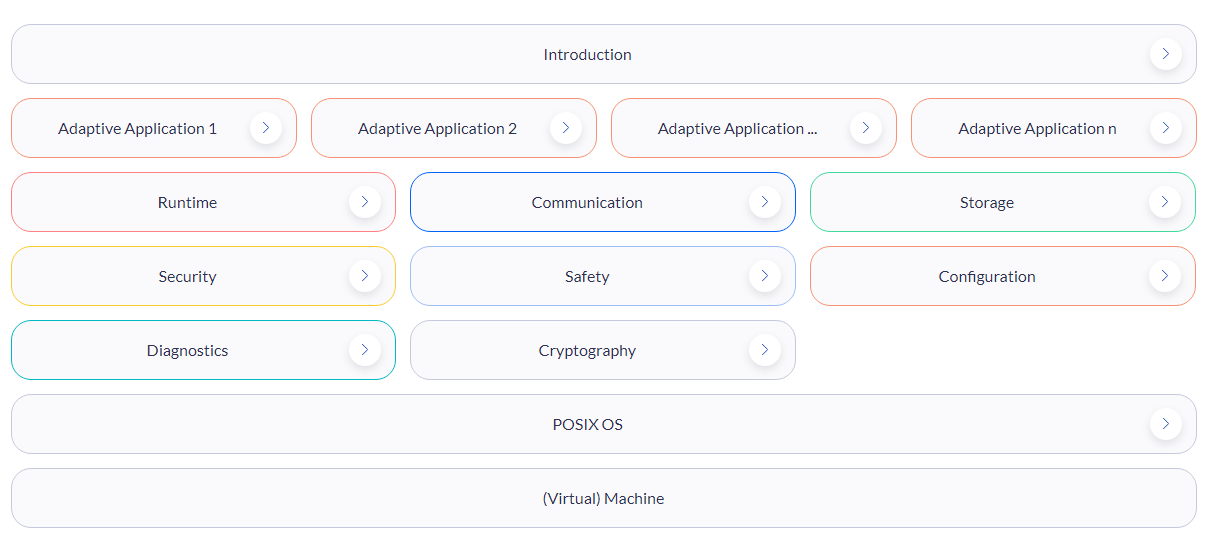Screen dimensions: 1215x560
Task: Select the (Virtual) Machine block
Action: 603,498
